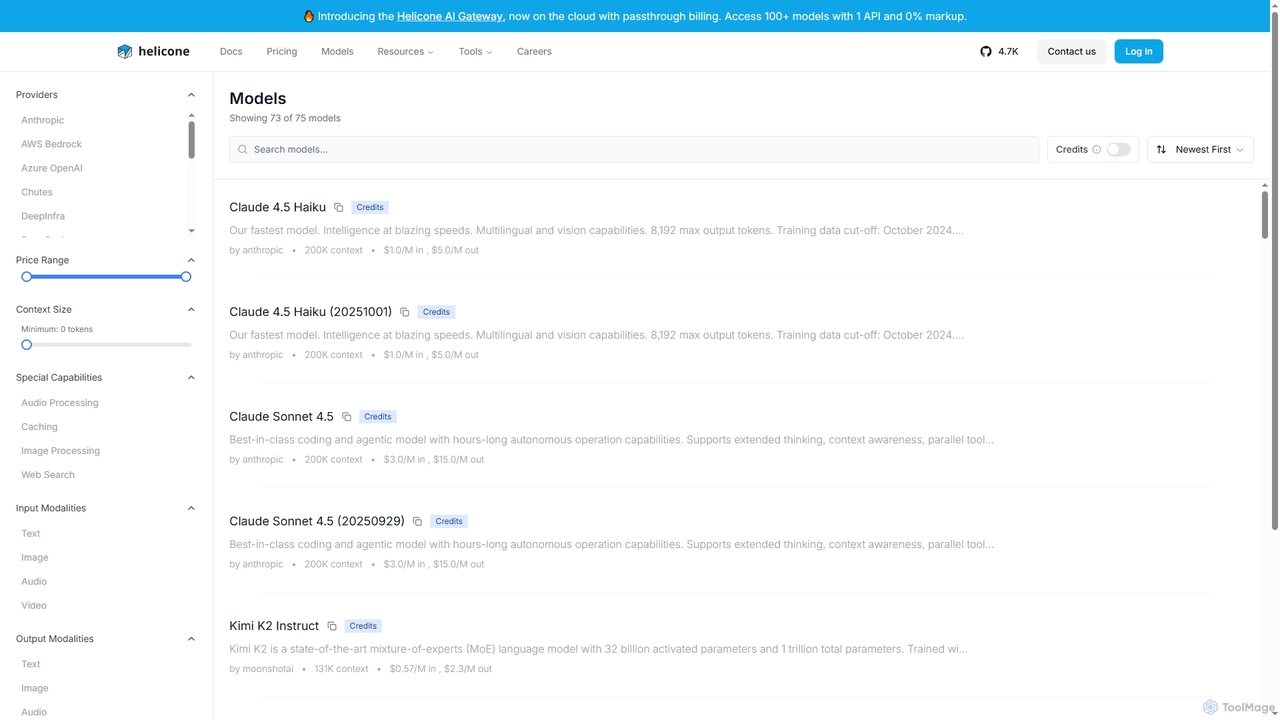Click the Price Range right slider handle

[x=186, y=277]
